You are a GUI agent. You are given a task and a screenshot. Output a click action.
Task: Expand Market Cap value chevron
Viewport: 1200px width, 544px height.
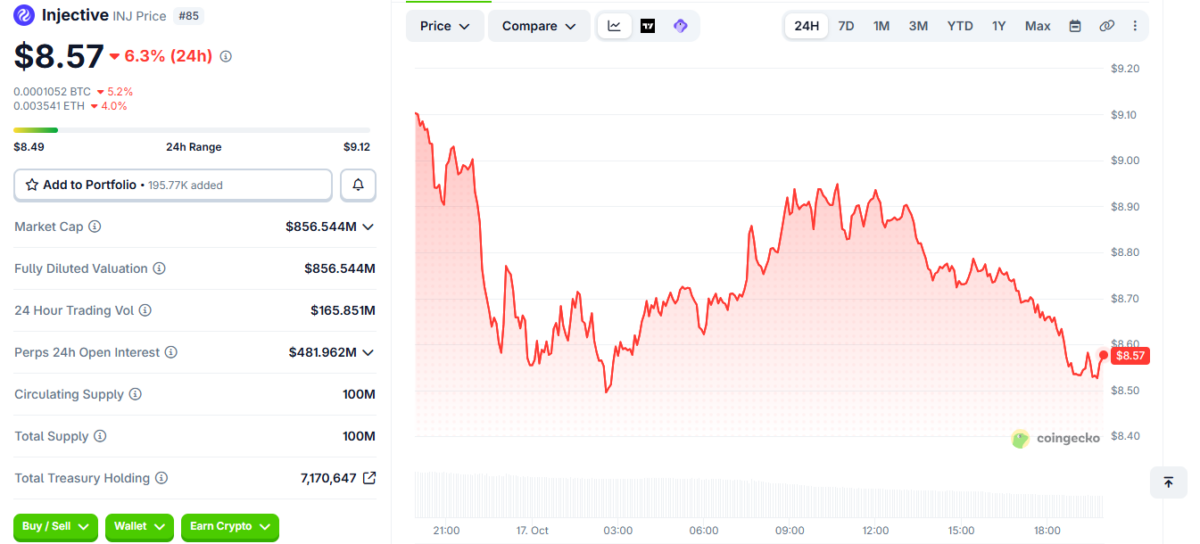[368, 227]
